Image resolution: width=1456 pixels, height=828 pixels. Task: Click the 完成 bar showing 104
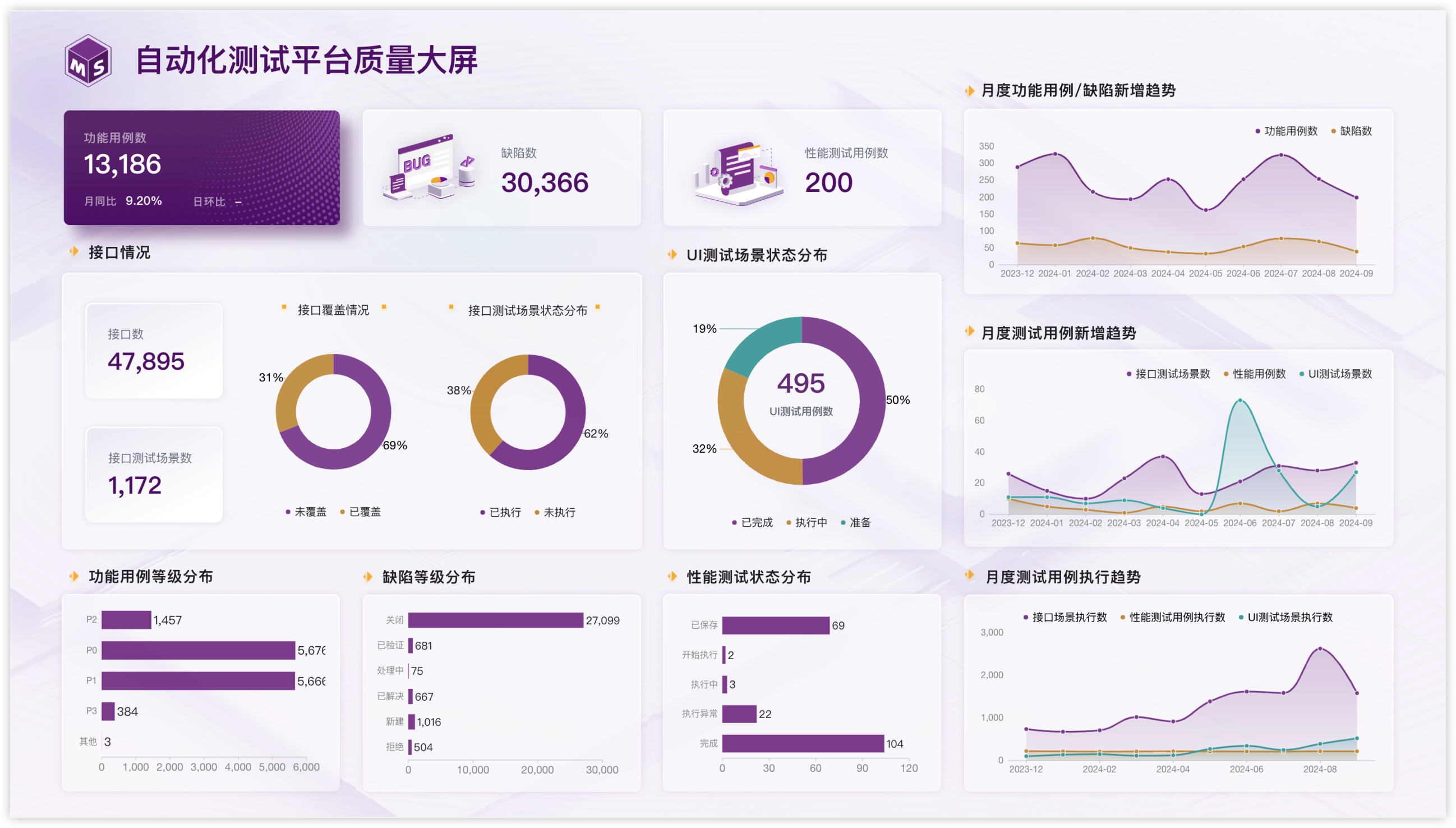pos(802,743)
